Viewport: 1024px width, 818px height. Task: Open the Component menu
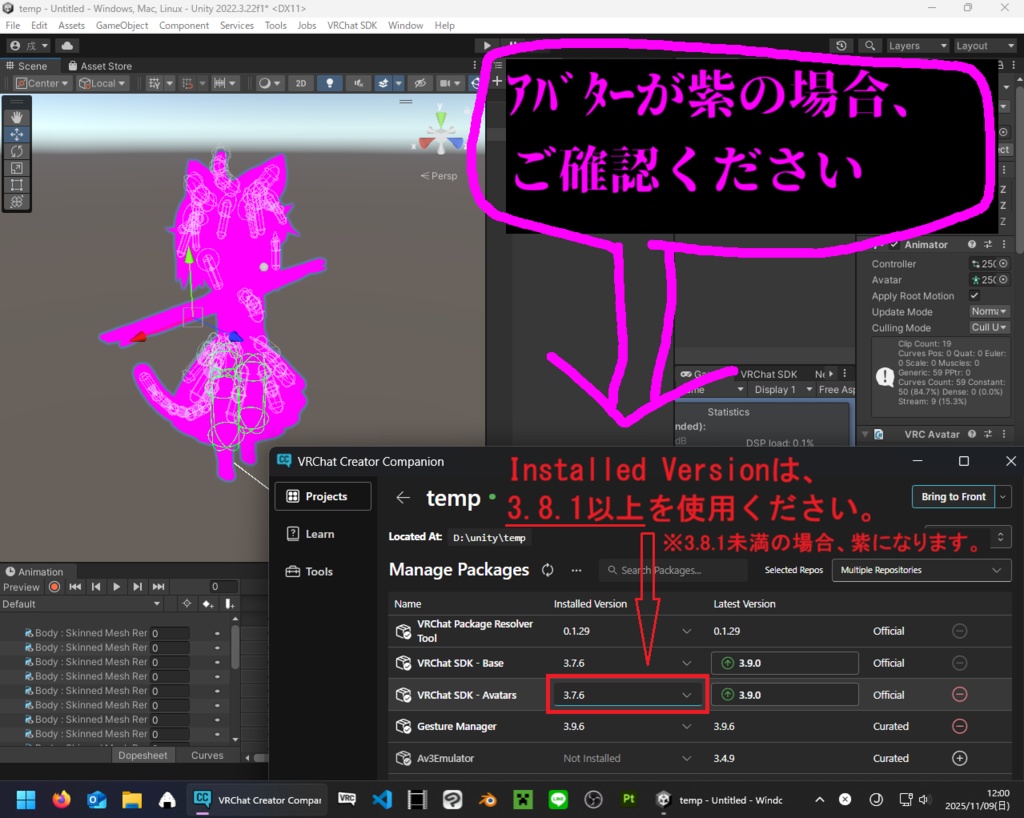click(184, 25)
